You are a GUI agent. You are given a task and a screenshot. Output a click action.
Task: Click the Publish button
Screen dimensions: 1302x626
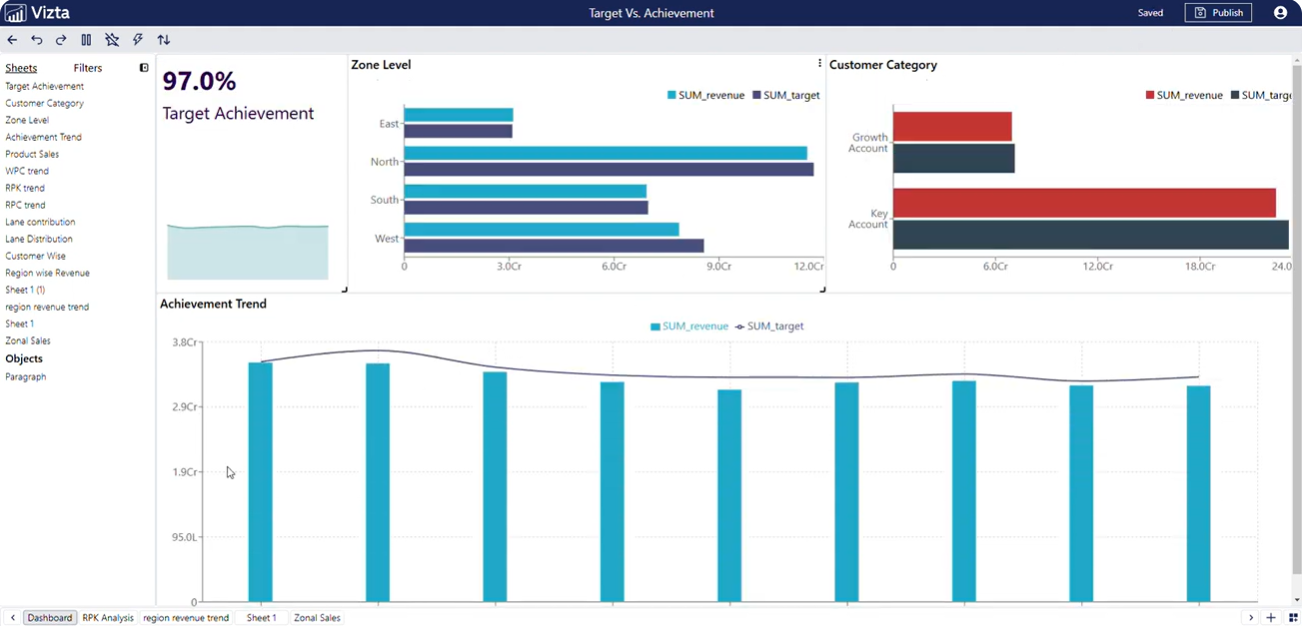coord(1218,12)
